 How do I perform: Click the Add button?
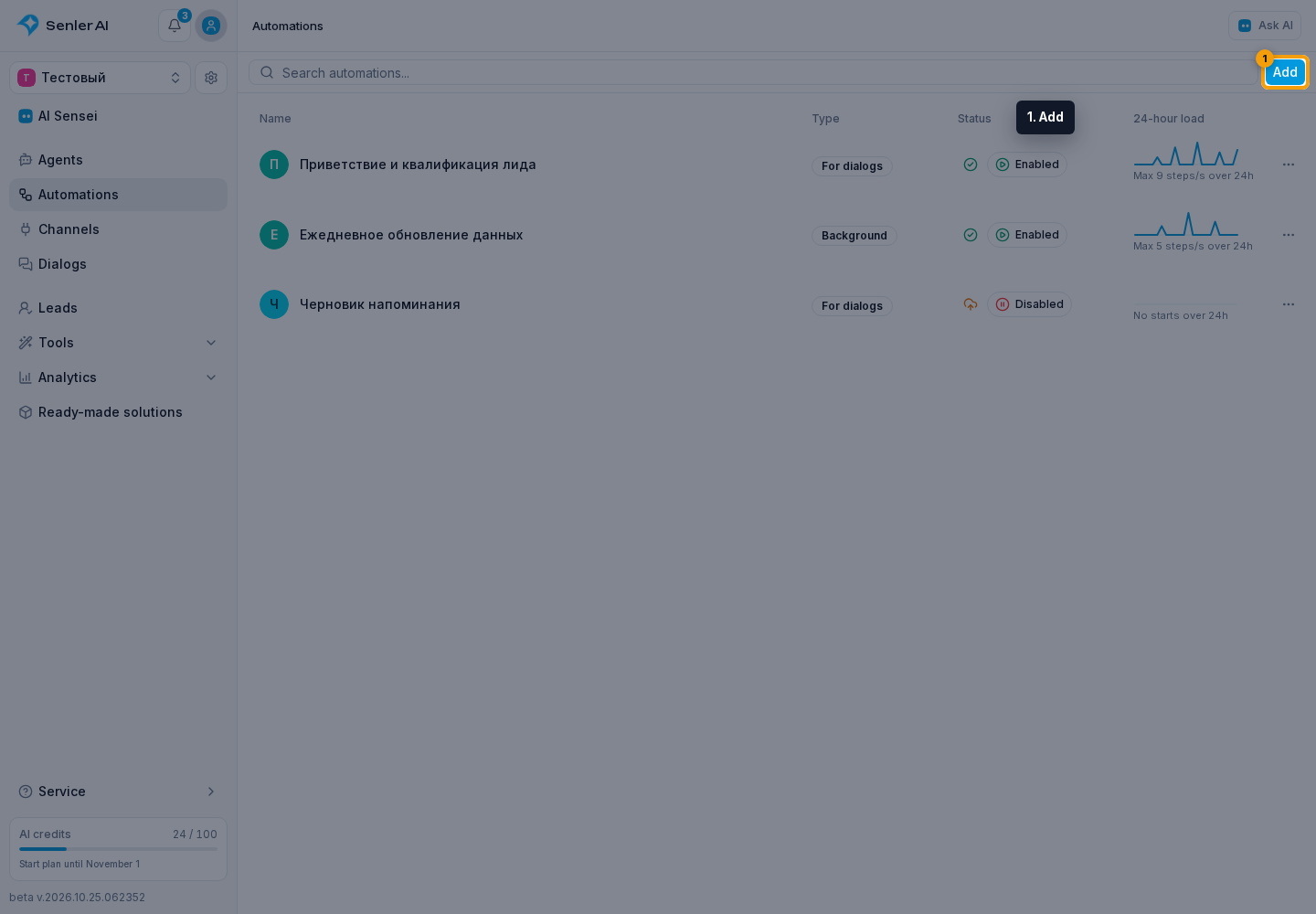coord(1285,72)
